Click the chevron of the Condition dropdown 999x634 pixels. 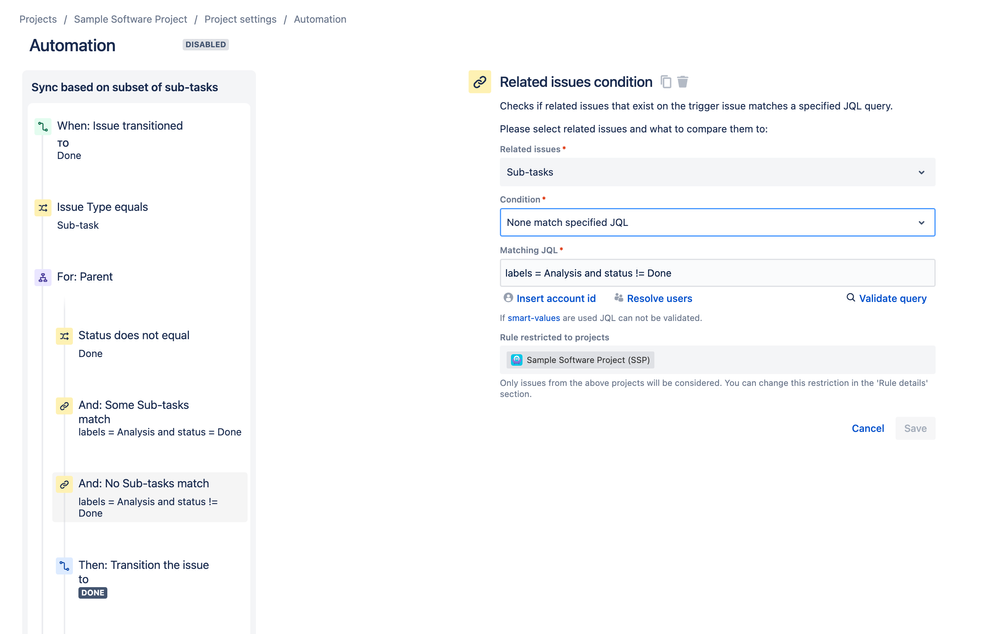921,223
